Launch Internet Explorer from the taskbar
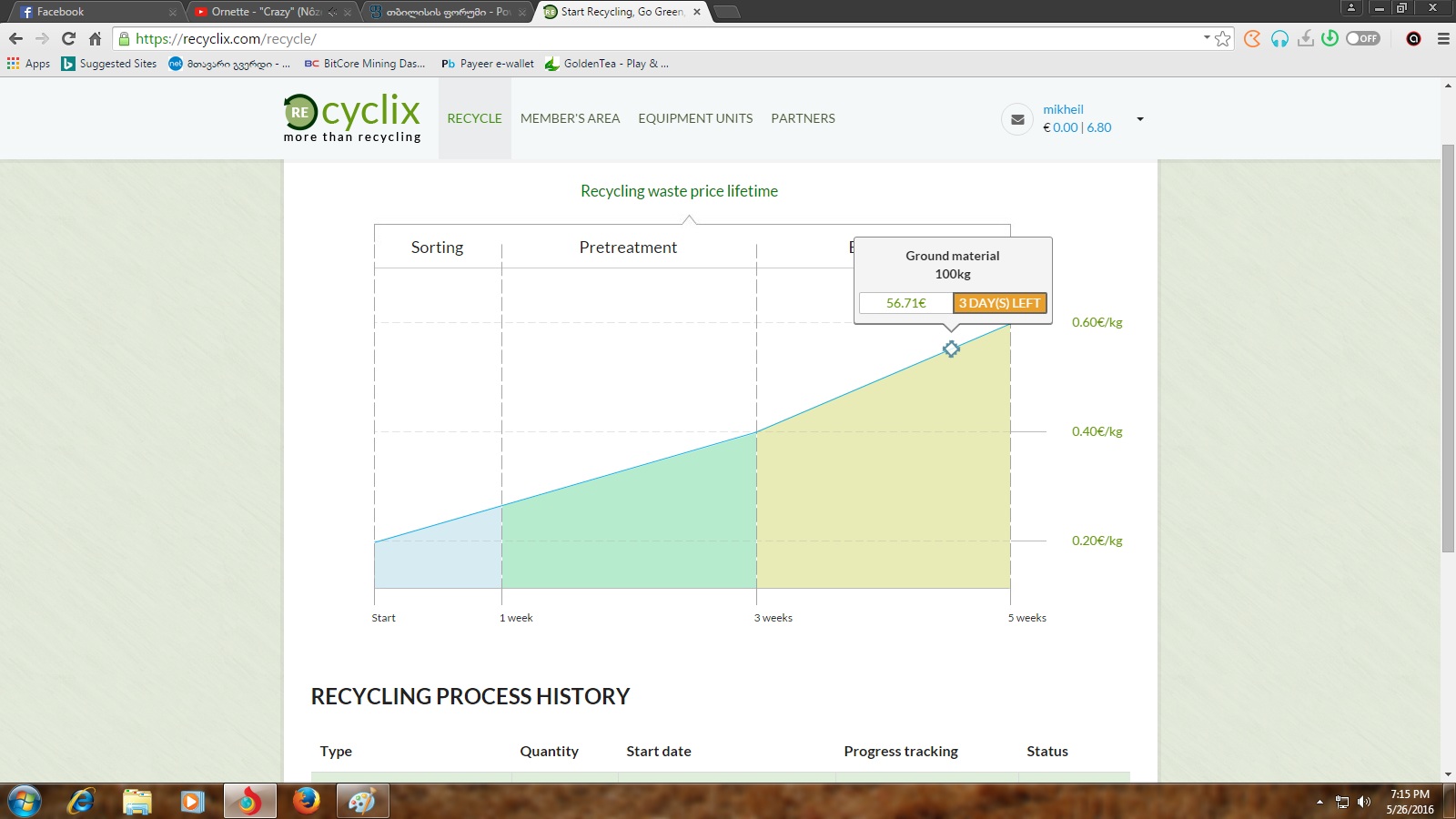Viewport: 1456px width, 819px height. click(82, 801)
